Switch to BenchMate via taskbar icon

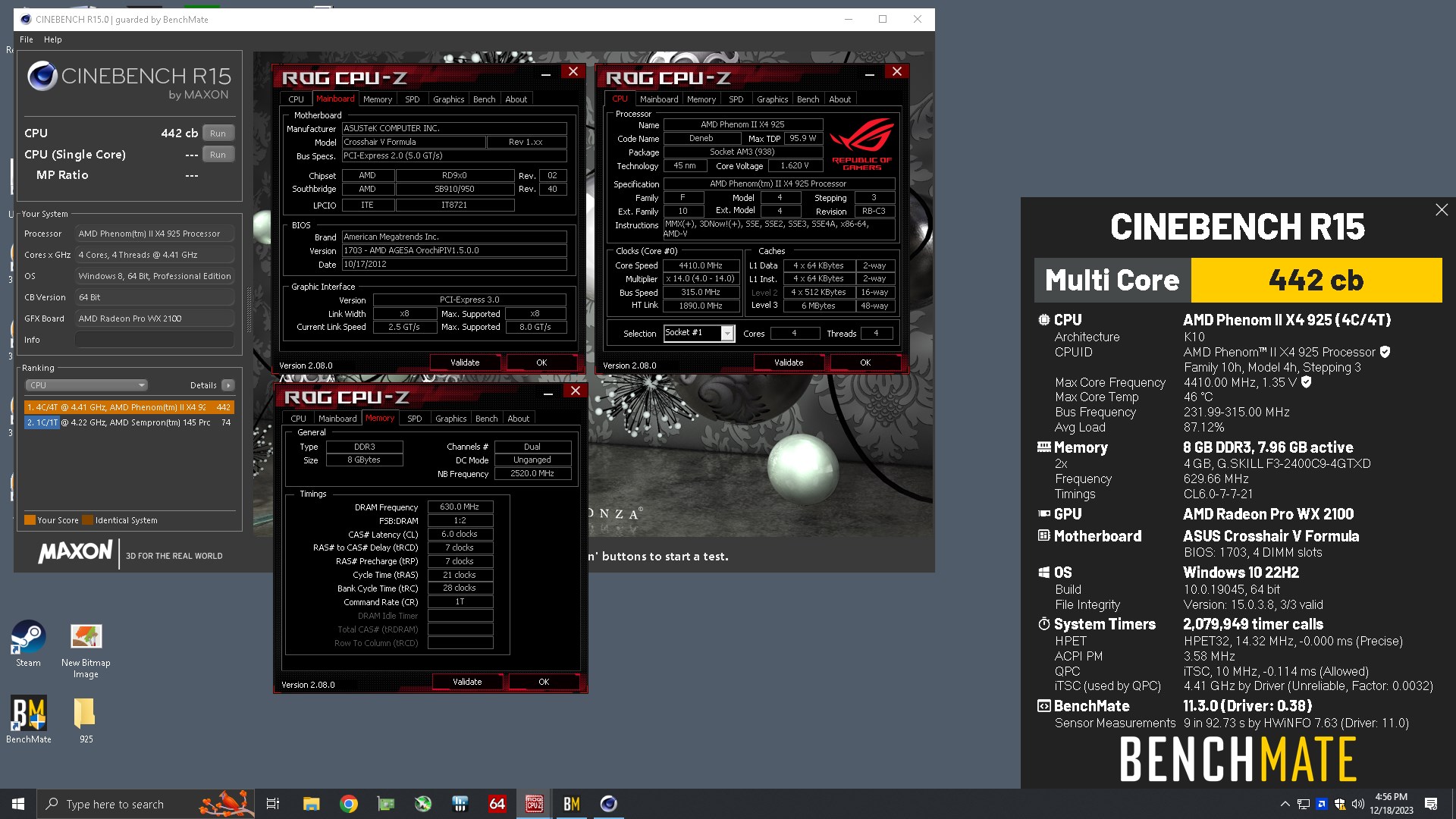pos(571,804)
